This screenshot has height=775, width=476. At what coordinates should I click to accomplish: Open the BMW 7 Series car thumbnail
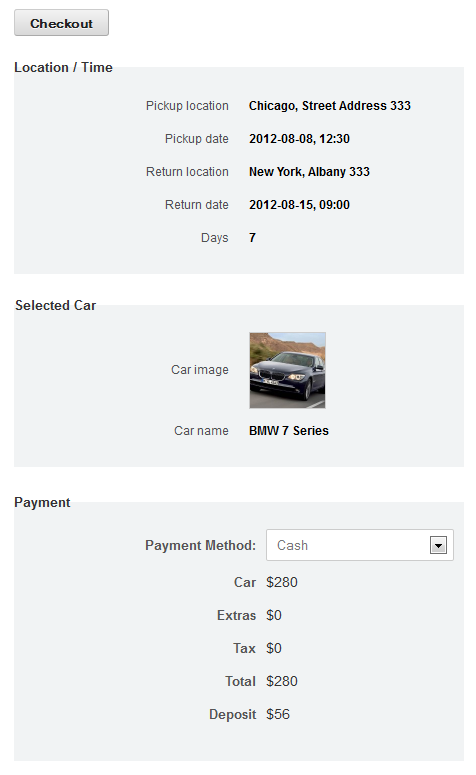click(x=287, y=370)
